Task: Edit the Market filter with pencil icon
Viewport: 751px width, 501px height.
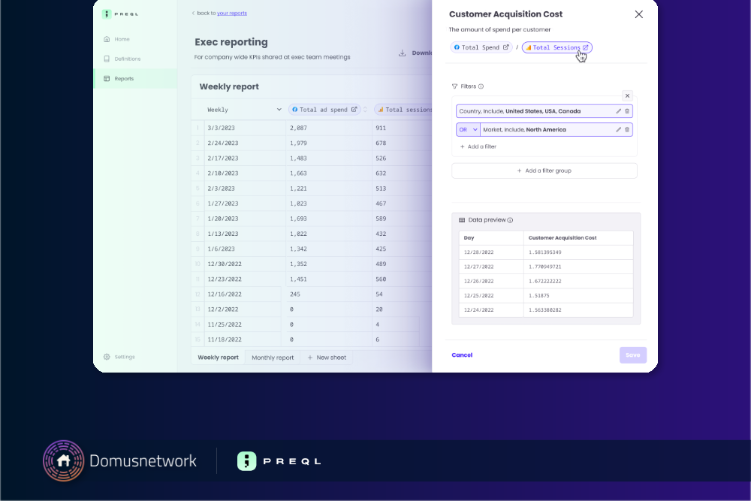Action: 618,130
